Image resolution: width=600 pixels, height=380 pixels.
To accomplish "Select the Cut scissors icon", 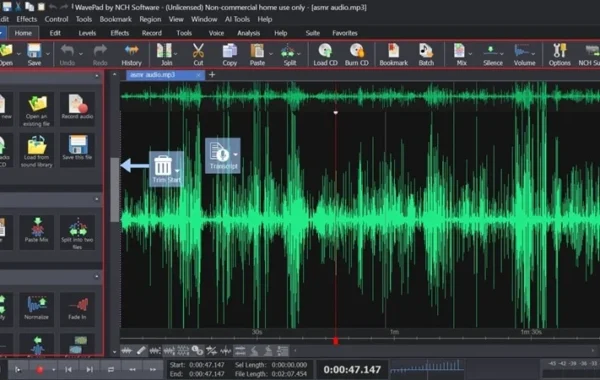I will (198, 54).
